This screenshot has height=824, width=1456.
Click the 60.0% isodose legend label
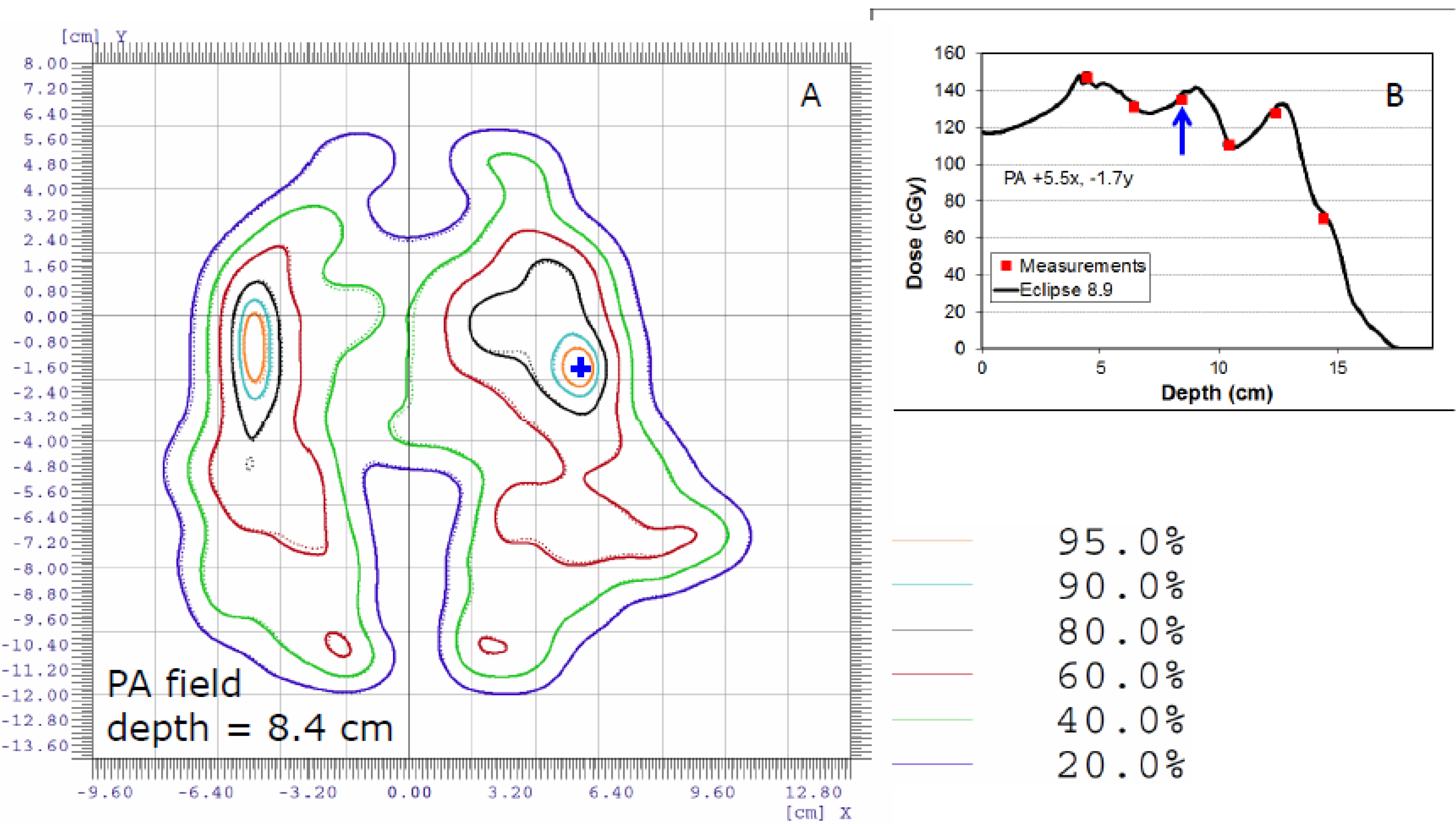[1121, 675]
